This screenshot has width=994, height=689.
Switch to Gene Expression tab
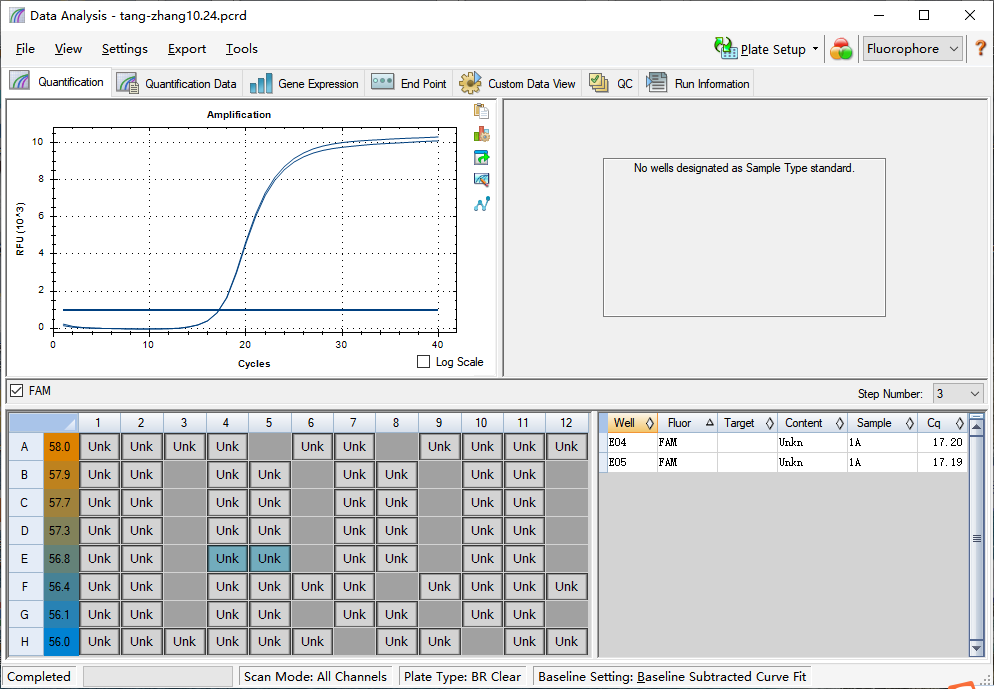coord(304,83)
